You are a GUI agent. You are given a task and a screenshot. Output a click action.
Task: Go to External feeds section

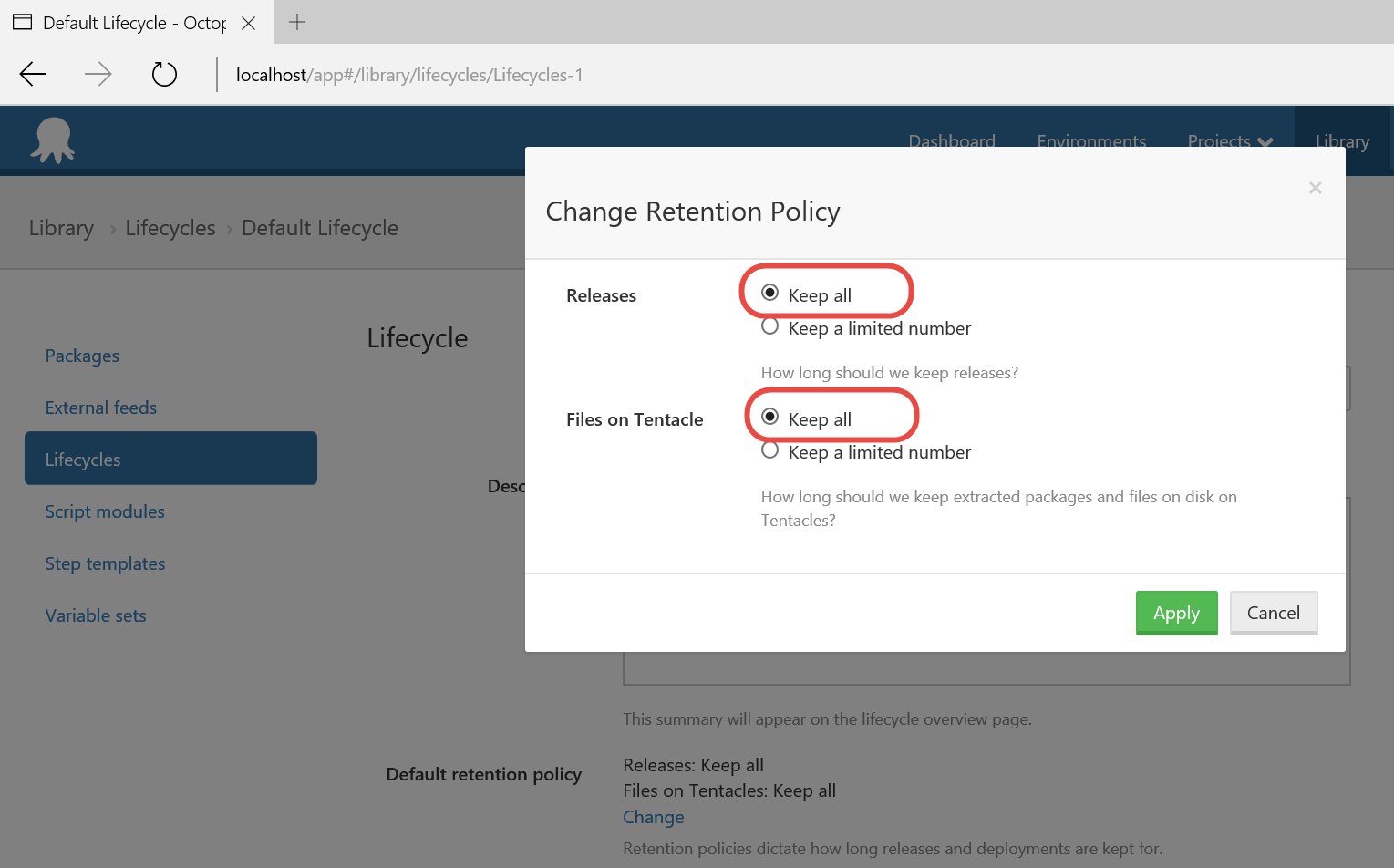point(101,408)
